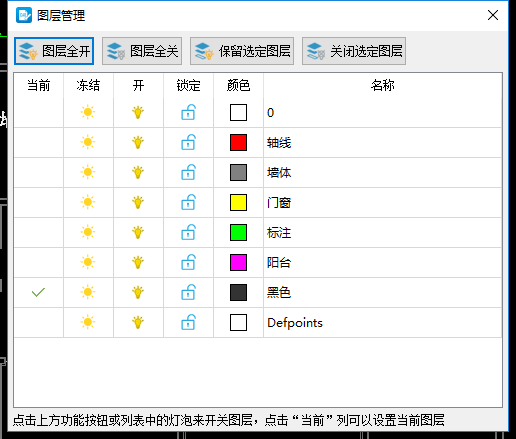516x439 pixels.
Task: Open the red color swatch of 轴线
Action: point(238,142)
